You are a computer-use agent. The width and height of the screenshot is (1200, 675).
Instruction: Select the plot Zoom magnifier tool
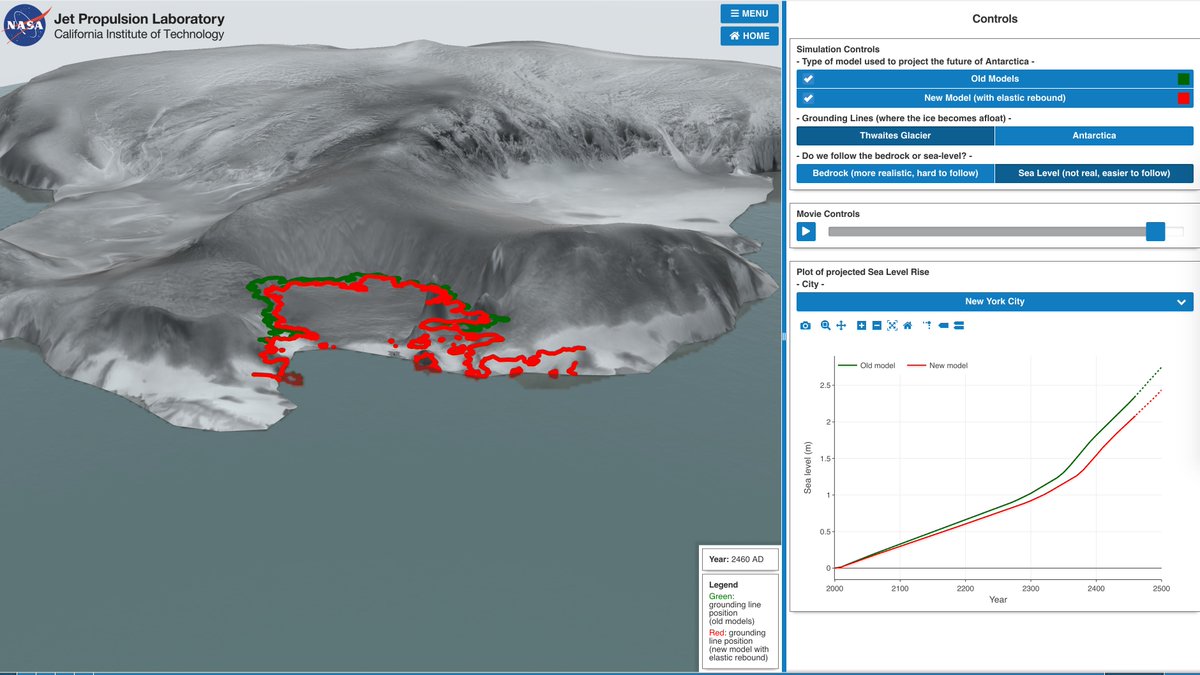click(x=826, y=326)
